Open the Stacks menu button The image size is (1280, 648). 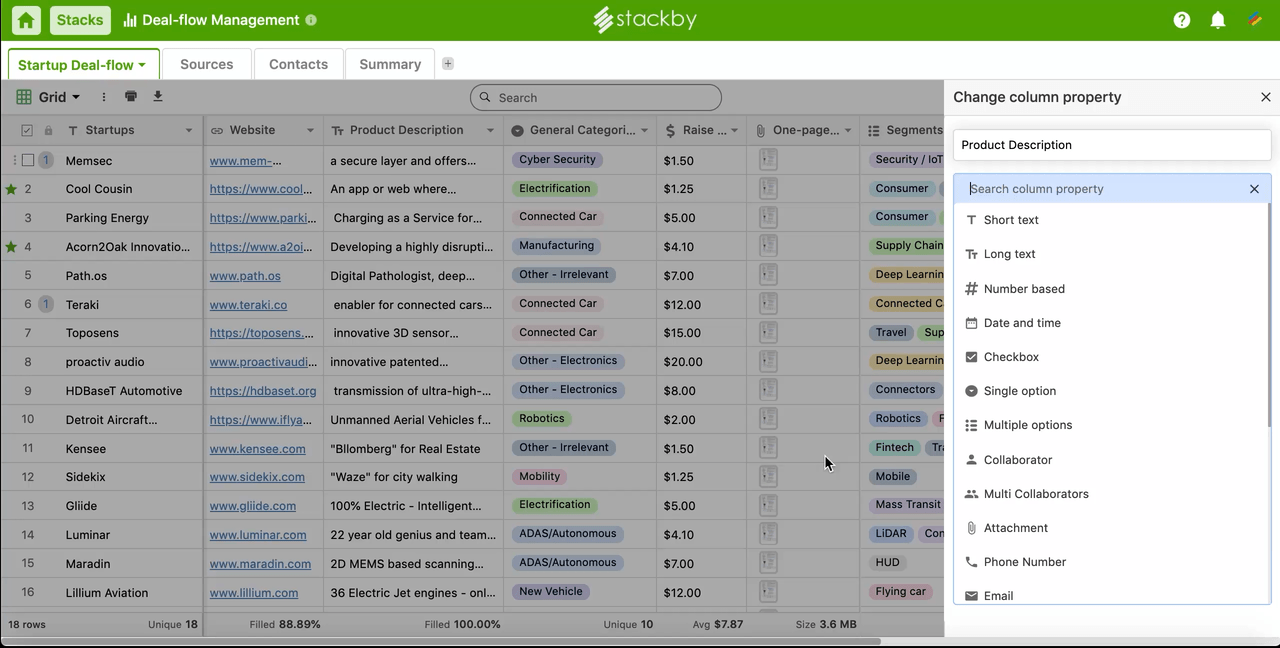pyautogui.click(x=80, y=20)
